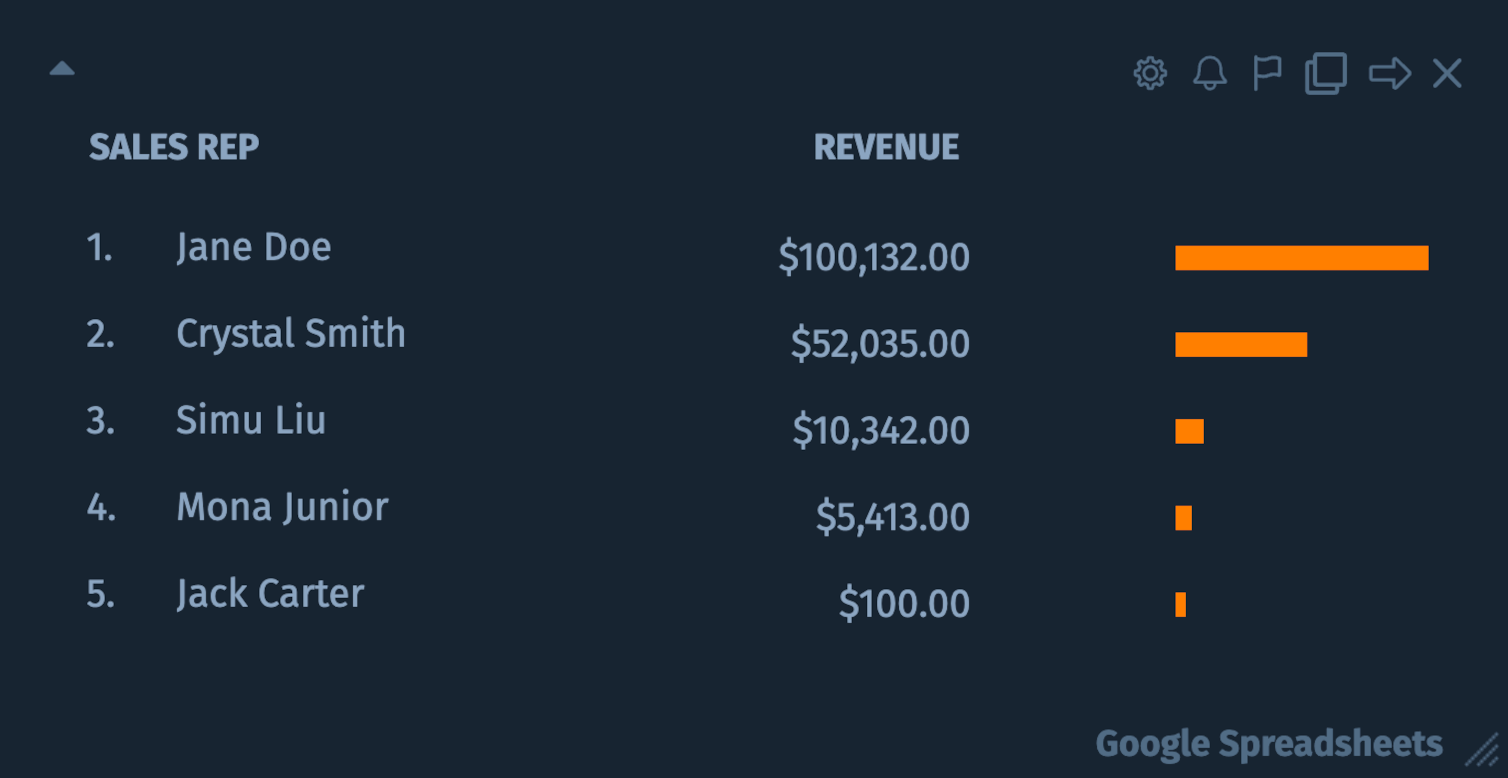This screenshot has height=778, width=1508.
Task: Click the notification bell icon
Action: click(1210, 73)
